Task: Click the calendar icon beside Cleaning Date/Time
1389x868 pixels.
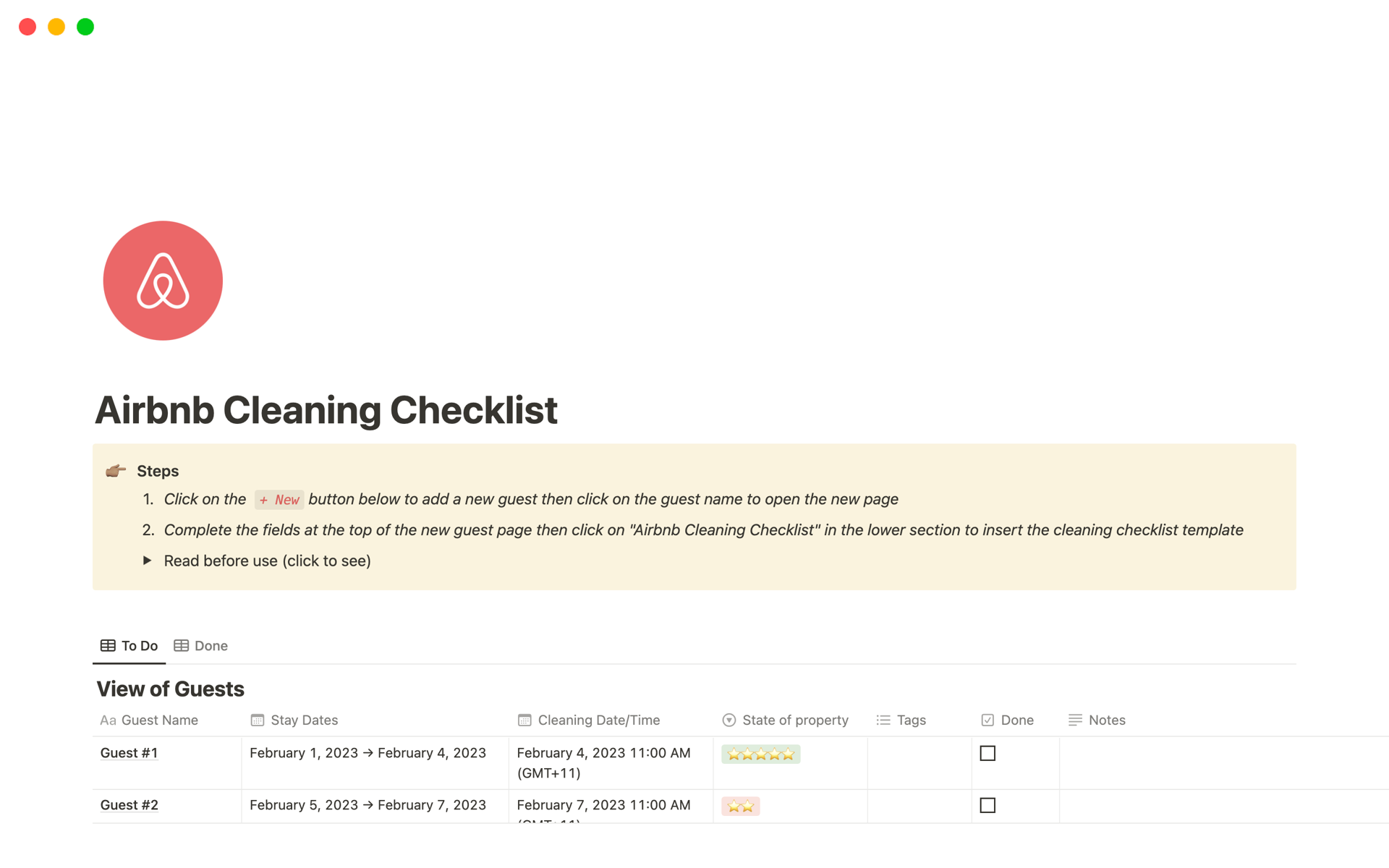Action: (x=524, y=720)
